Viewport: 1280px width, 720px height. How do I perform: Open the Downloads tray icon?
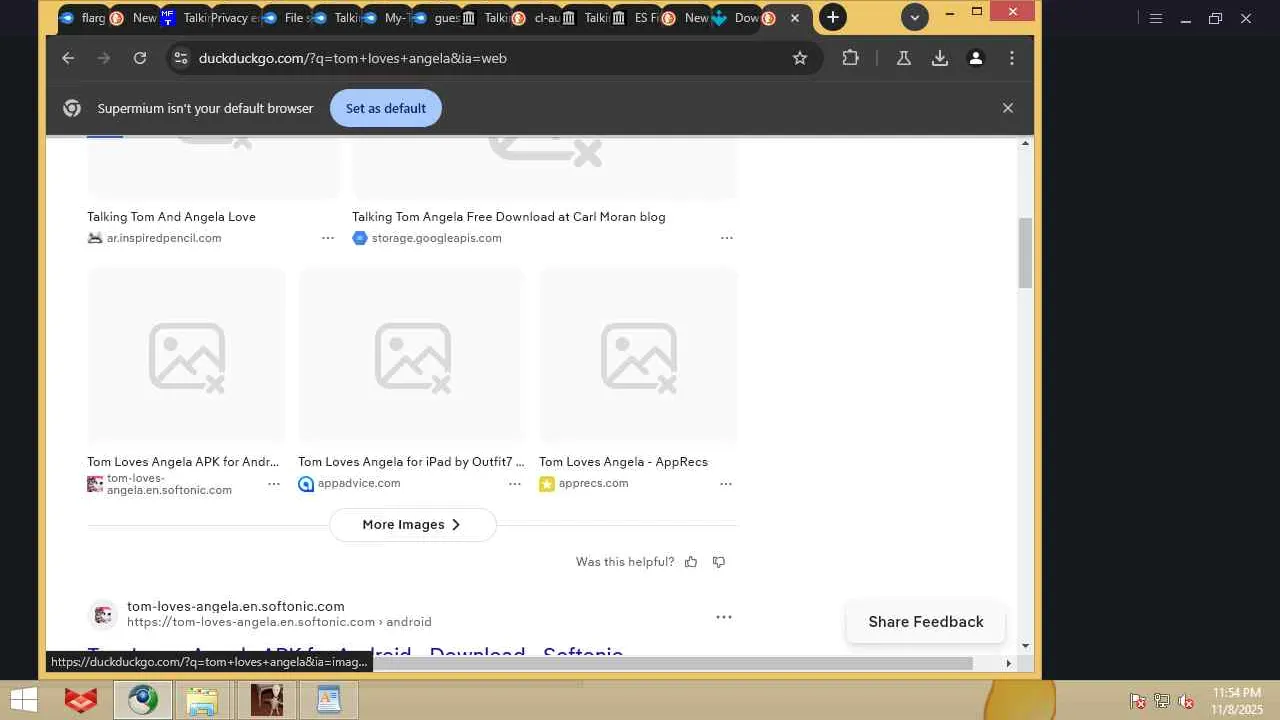[x=940, y=58]
